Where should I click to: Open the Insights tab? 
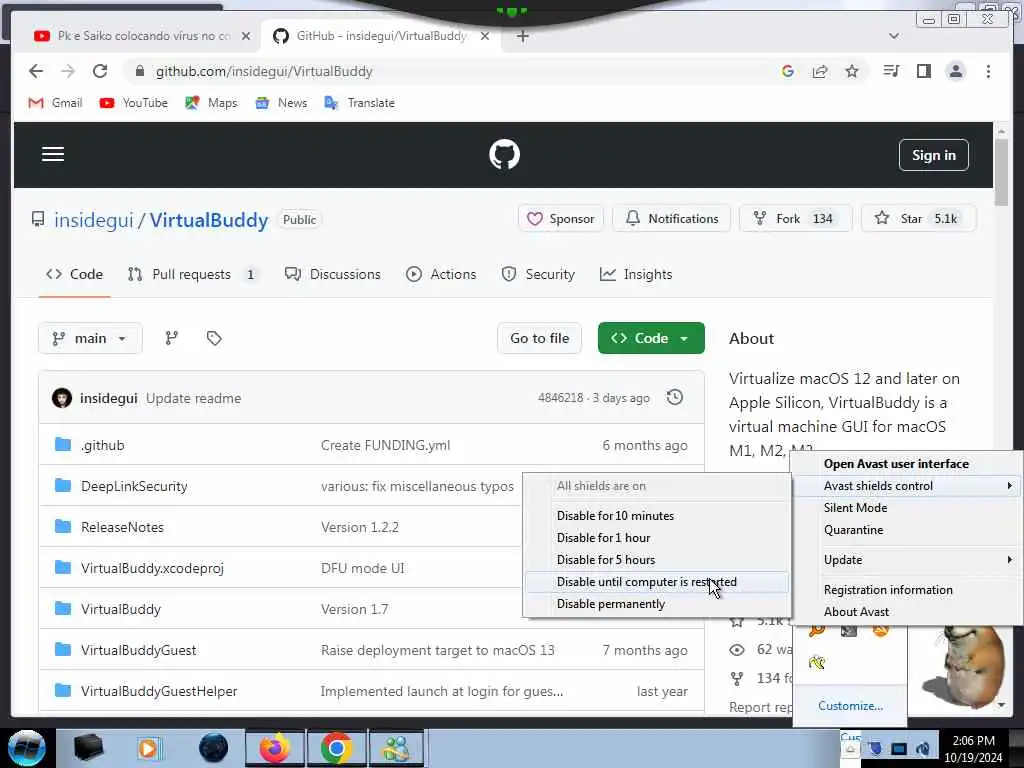click(636, 274)
